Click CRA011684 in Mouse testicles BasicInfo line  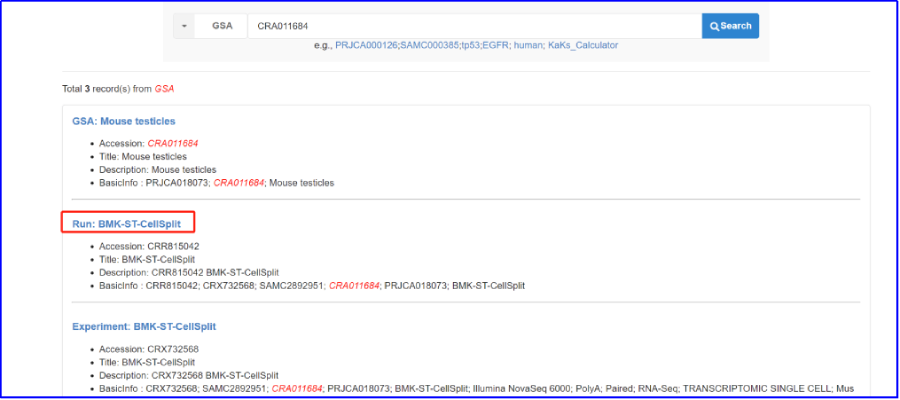[x=239, y=183]
